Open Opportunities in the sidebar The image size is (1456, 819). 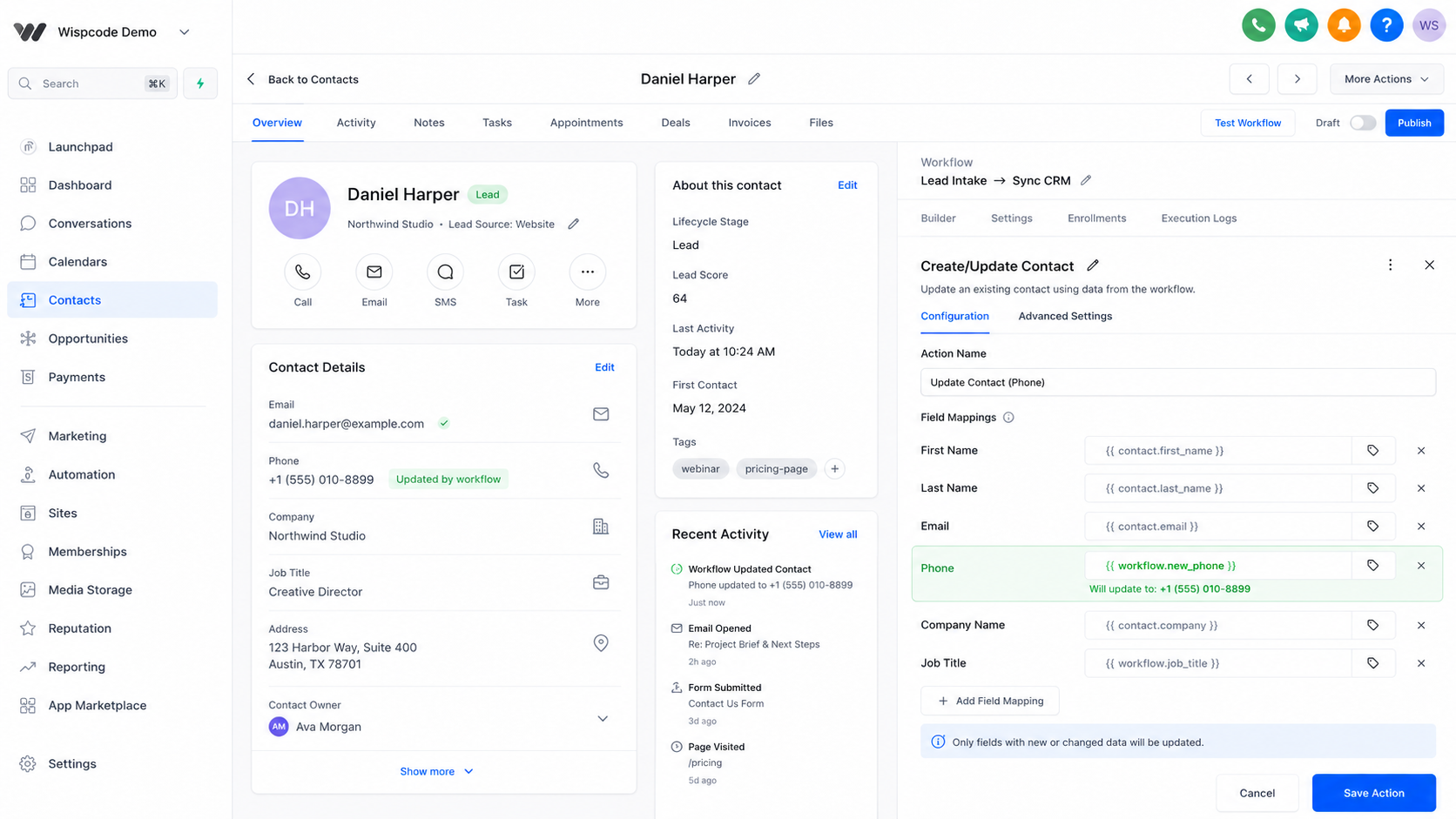point(112,339)
